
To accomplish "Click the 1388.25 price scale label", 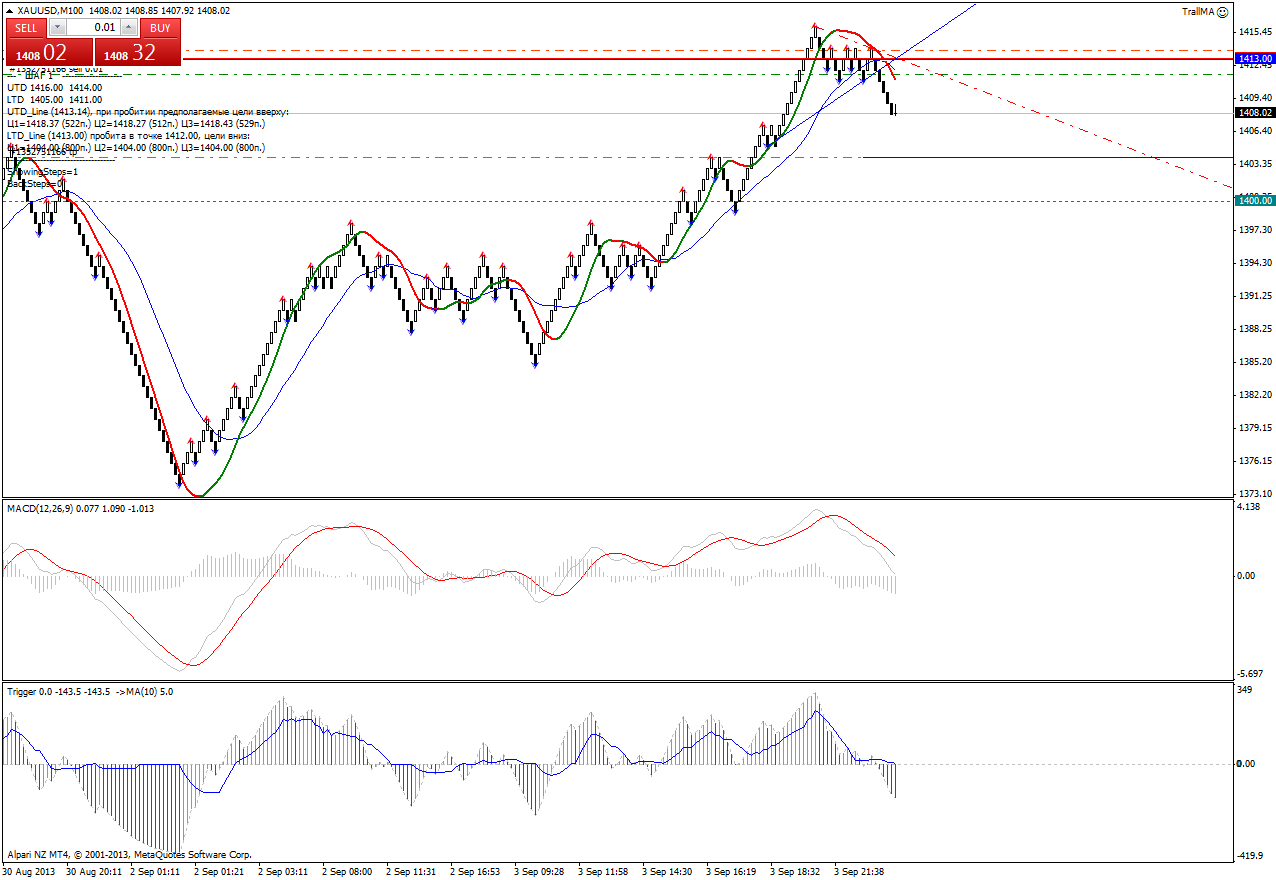I will pos(1254,329).
